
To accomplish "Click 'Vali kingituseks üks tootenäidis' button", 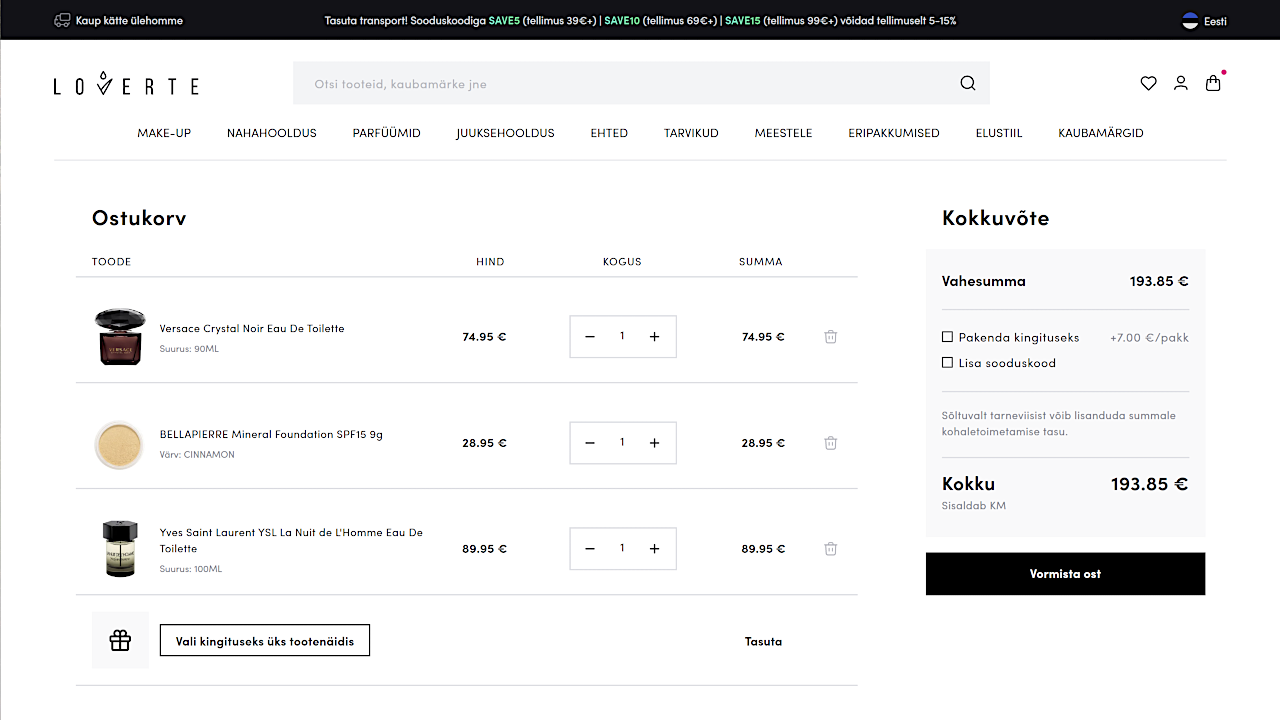I will (265, 641).
